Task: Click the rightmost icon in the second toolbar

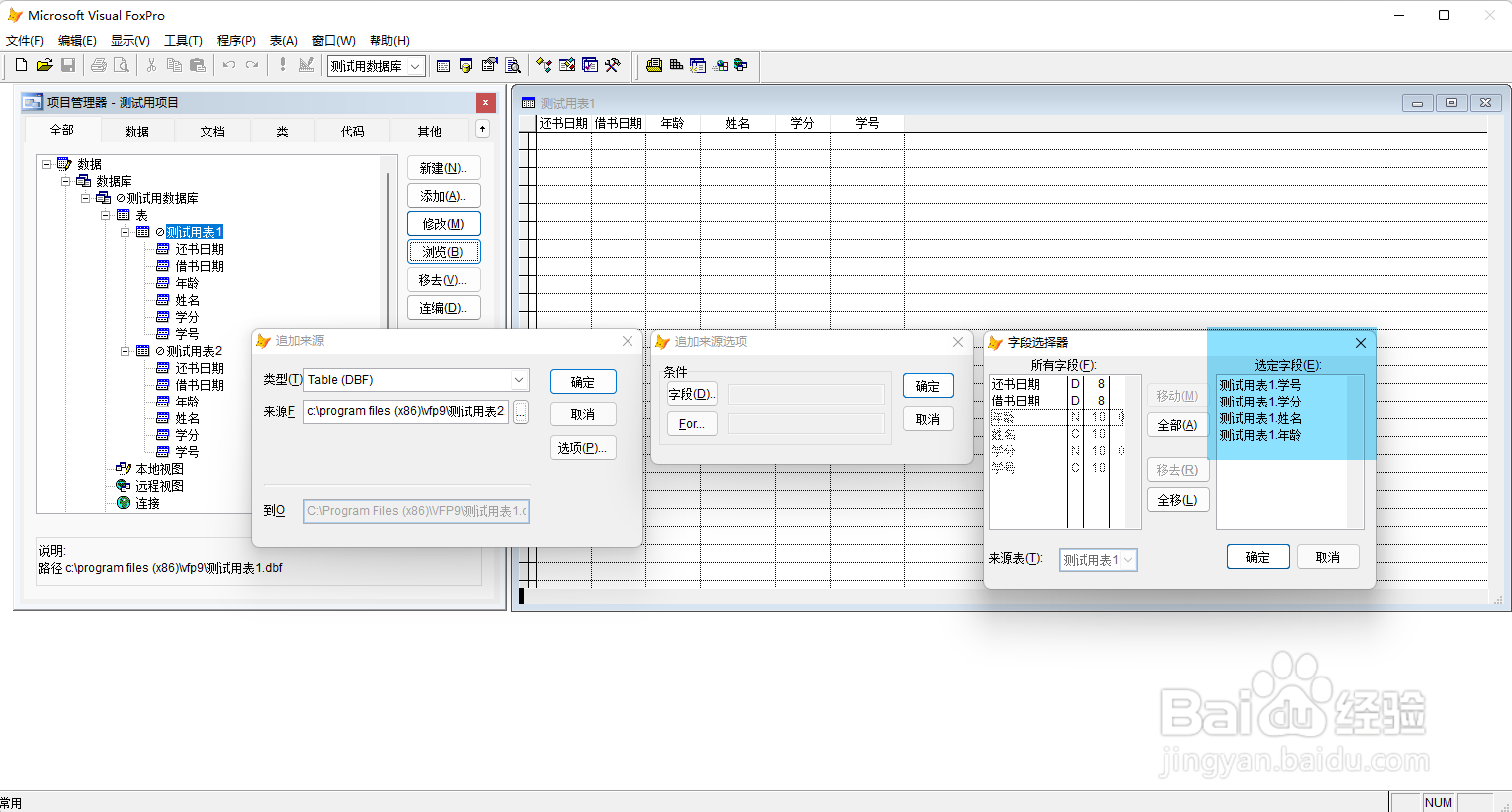Action: pos(741,65)
